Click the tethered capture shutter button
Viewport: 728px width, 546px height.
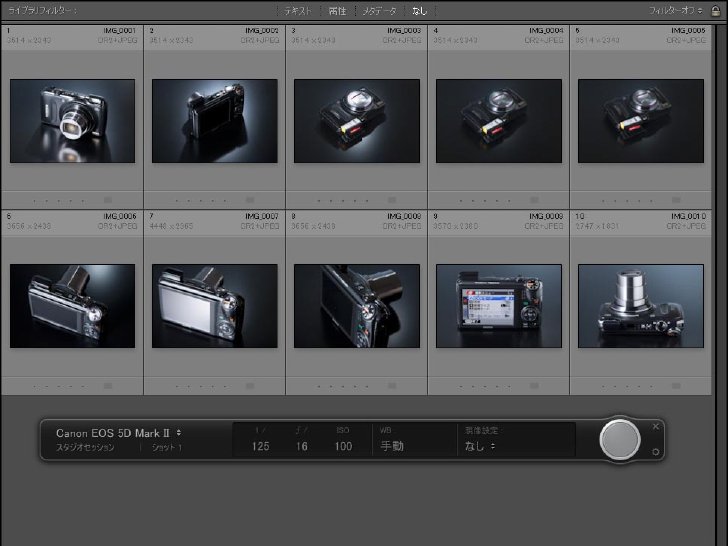pyautogui.click(x=620, y=439)
